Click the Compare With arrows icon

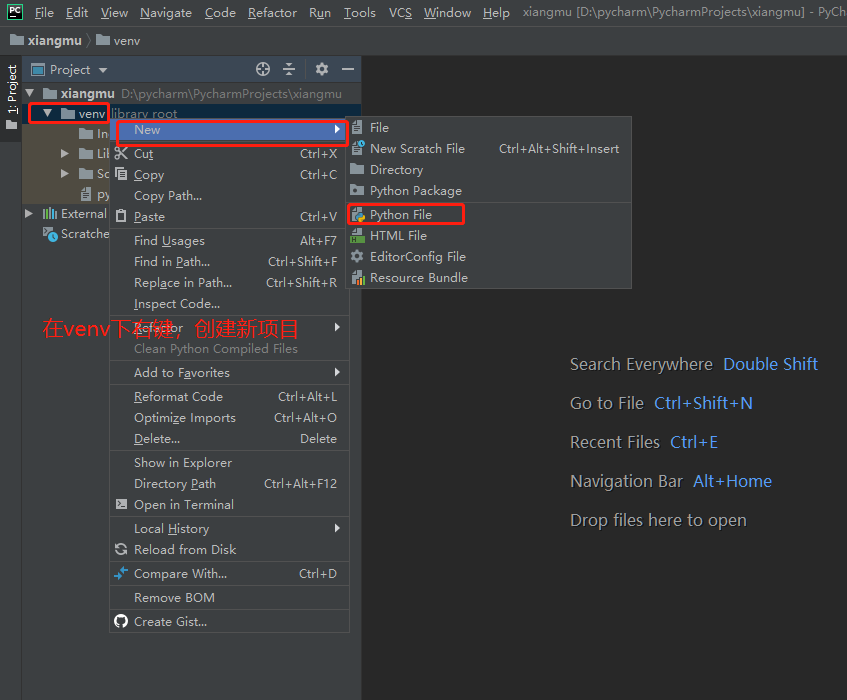point(121,573)
